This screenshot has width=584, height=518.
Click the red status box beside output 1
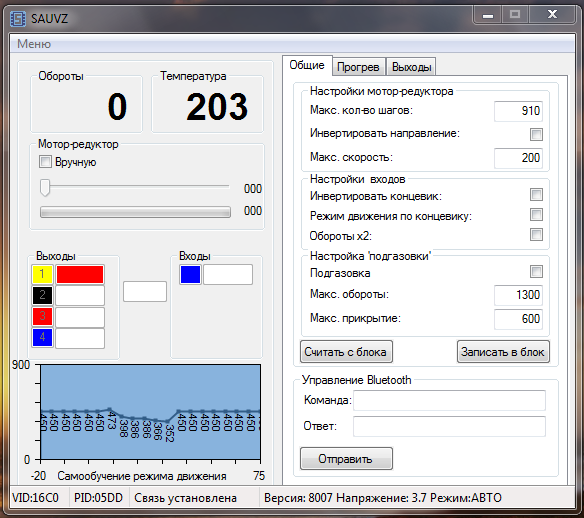point(80,274)
